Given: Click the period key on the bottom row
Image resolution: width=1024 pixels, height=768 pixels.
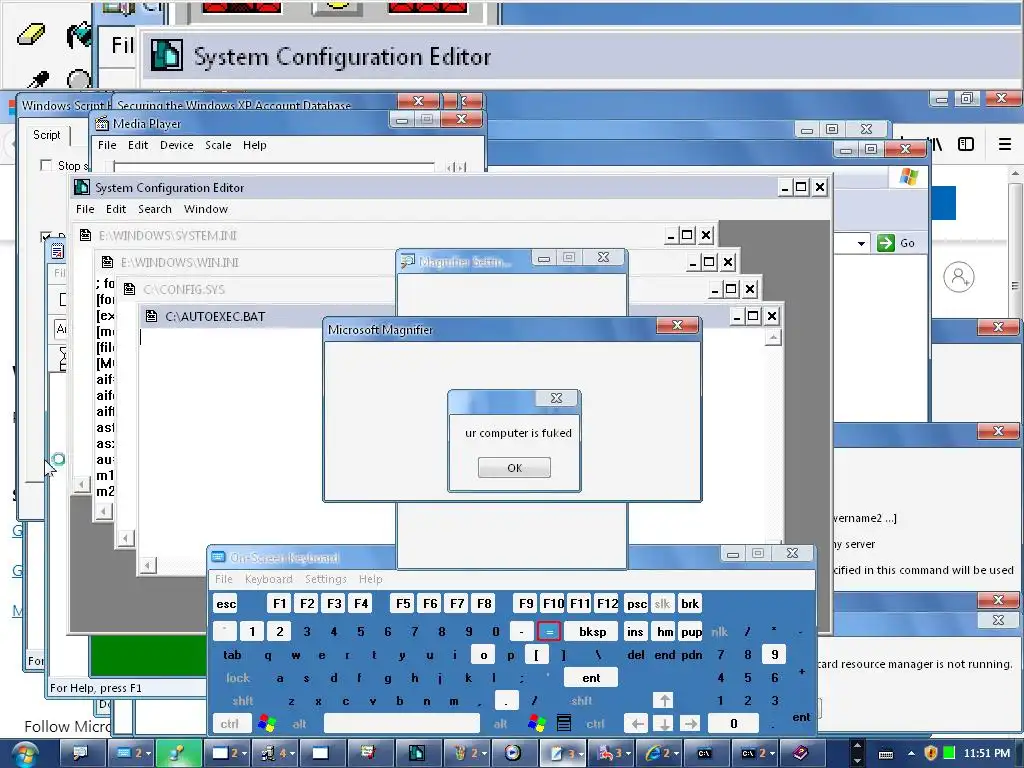Looking at the screenshot, I should 506,701.
